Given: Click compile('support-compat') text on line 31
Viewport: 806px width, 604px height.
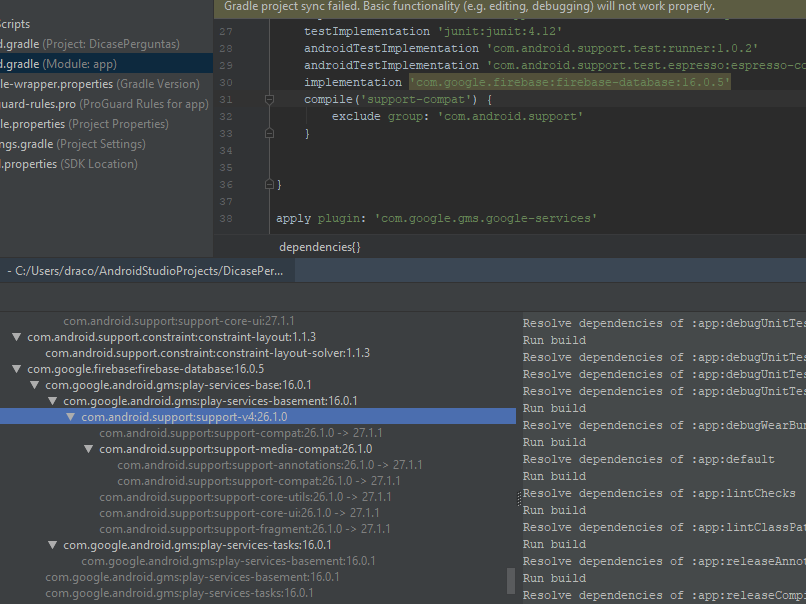Looking at the screenshot, I should pyautogui.click(x=391, y=99).
